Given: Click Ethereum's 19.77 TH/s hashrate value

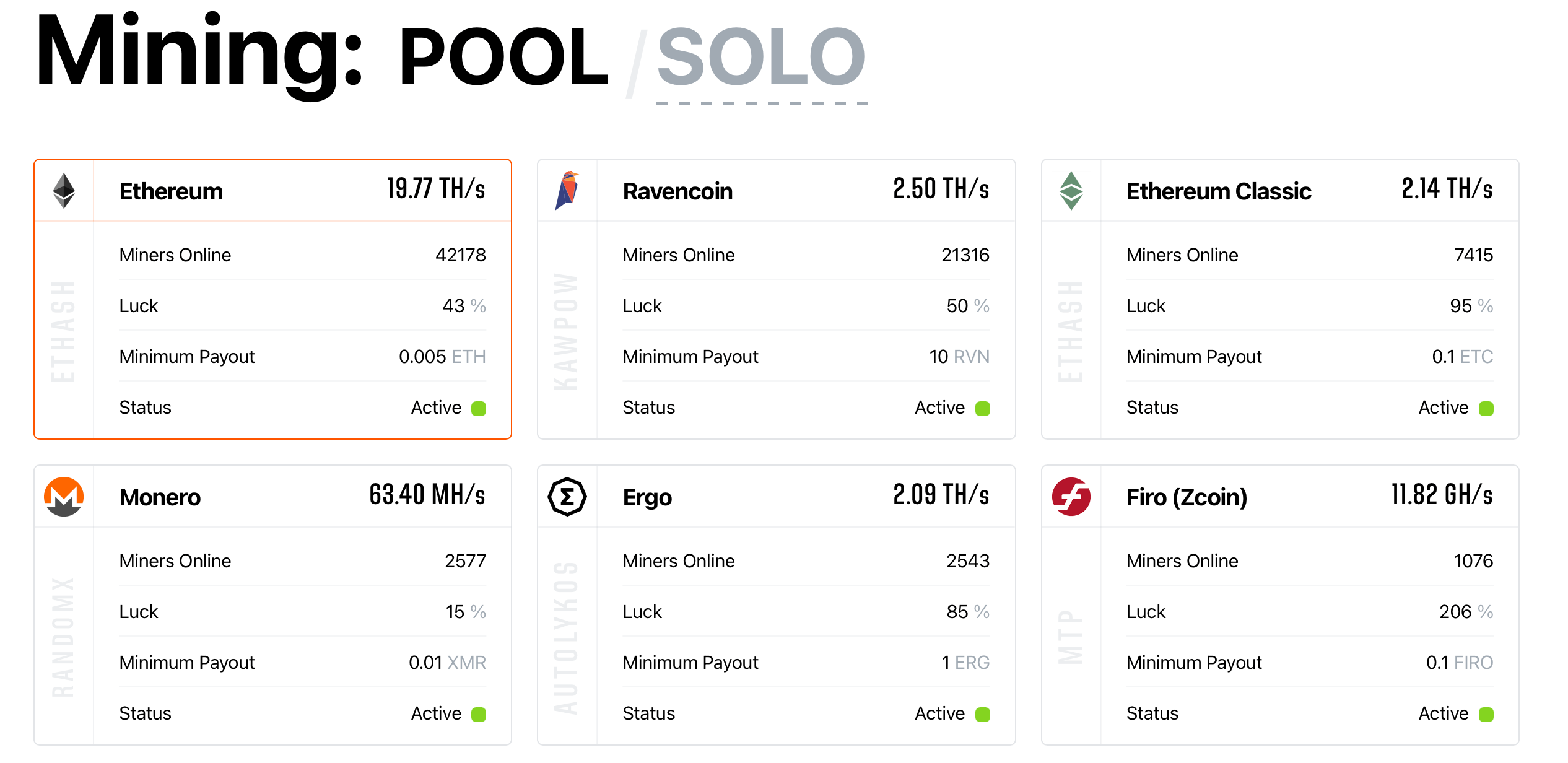Looking at the screenshot, I should click(x=436, y=189).
